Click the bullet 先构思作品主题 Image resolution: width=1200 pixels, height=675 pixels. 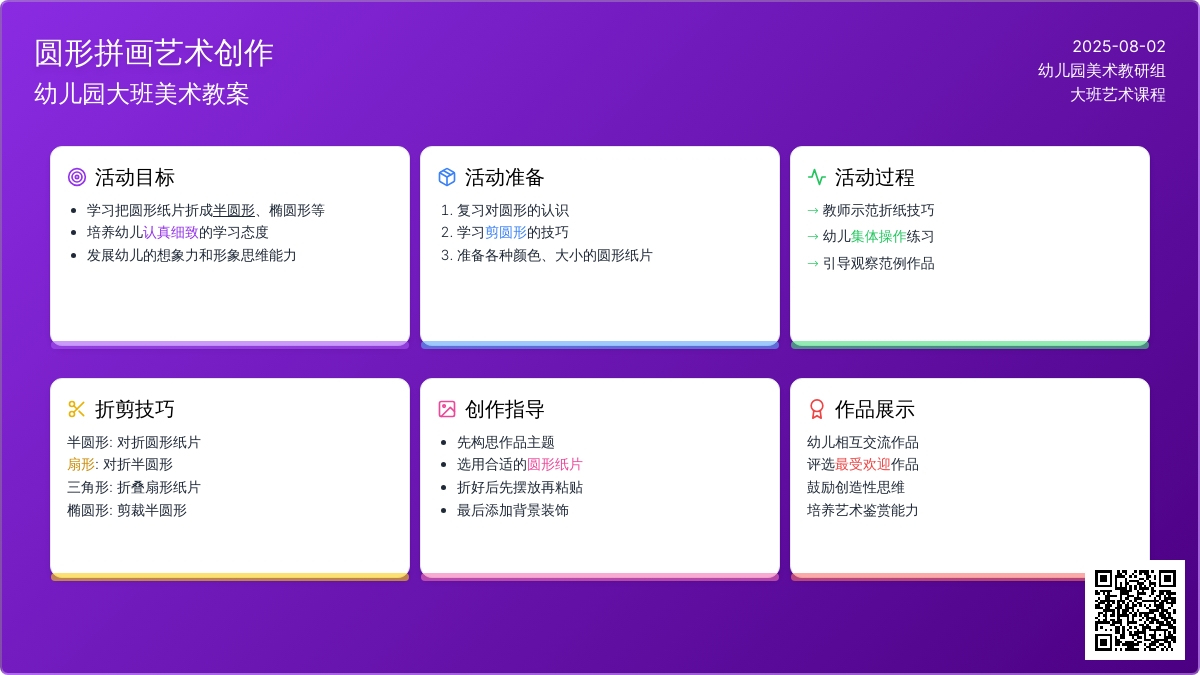point(506,442)
